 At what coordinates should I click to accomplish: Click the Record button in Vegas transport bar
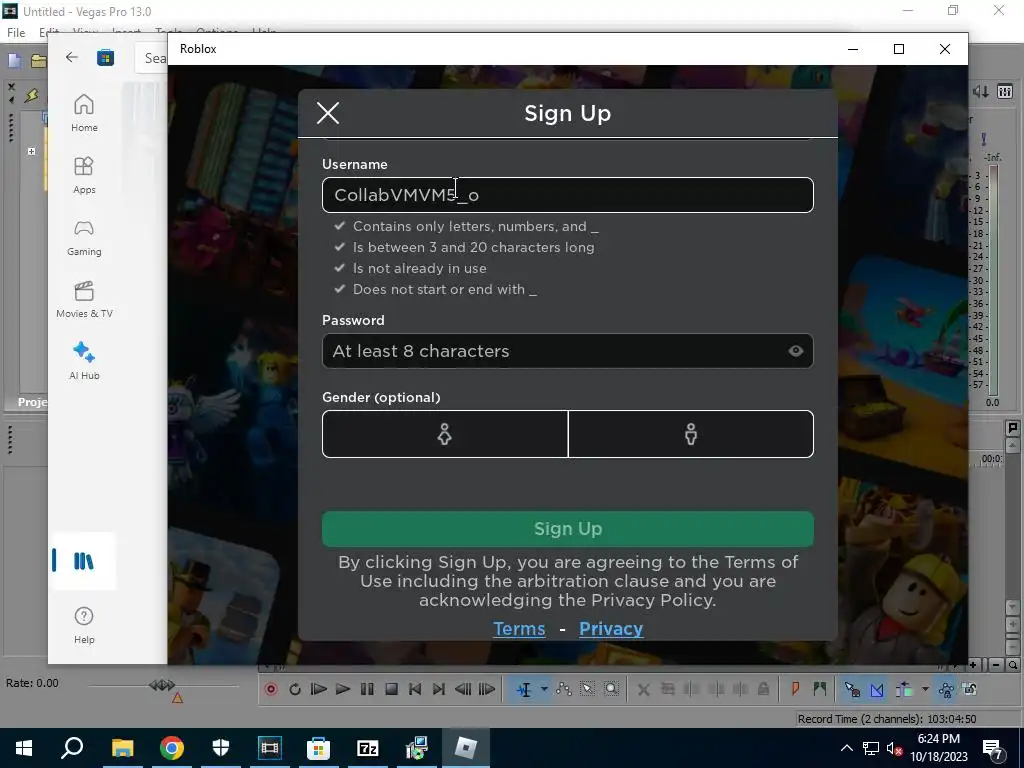coord(270,689)
